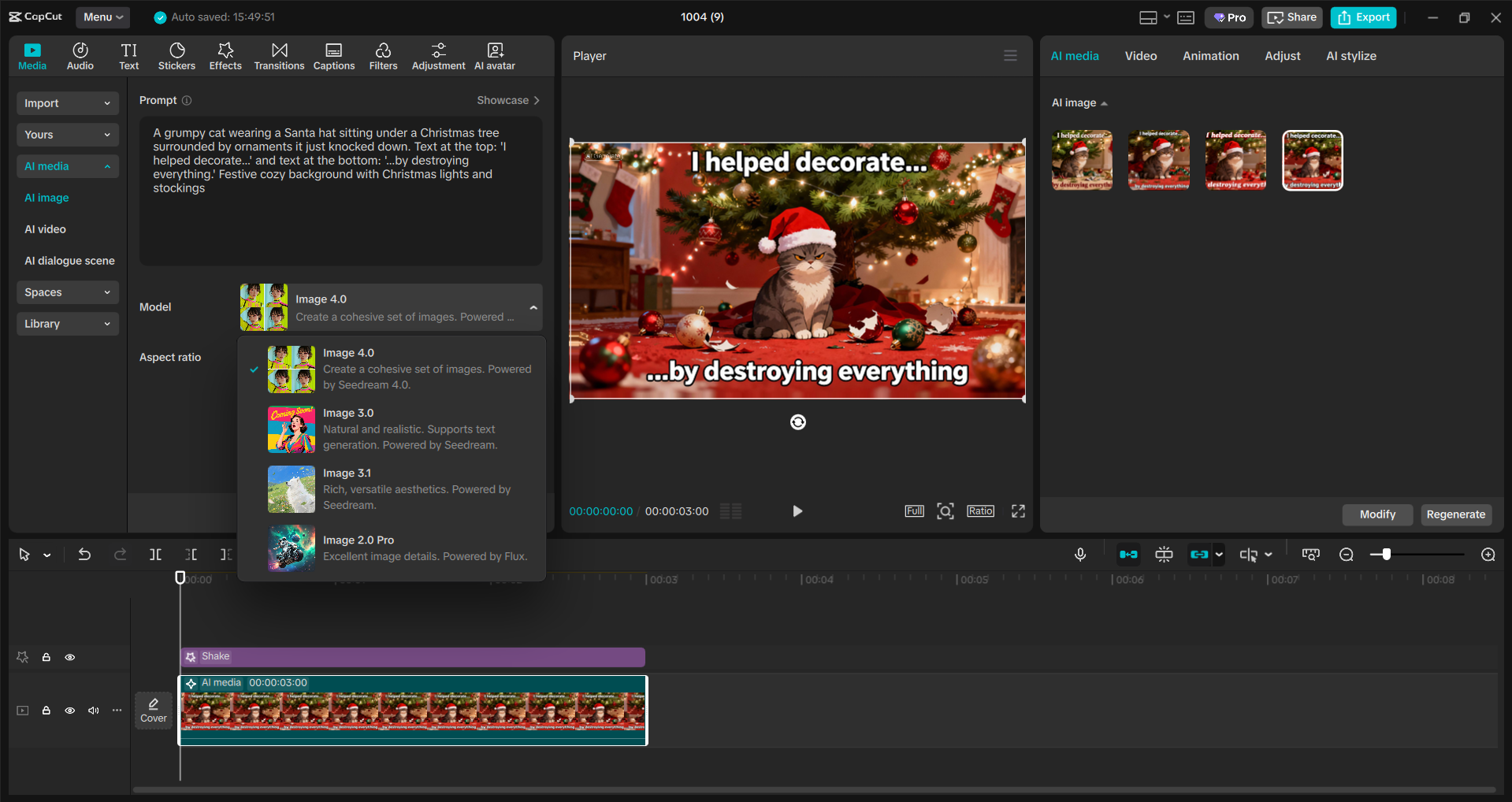
Task: Click the AI avatar icon
Action: (x=494, y=55)
